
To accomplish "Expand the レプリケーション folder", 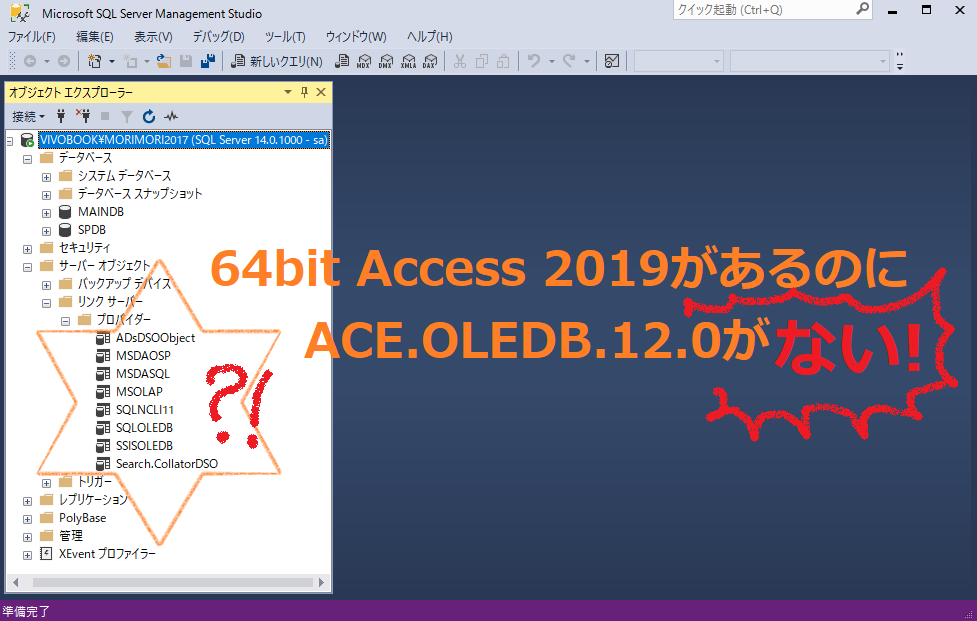I will (x=27, y=501).
